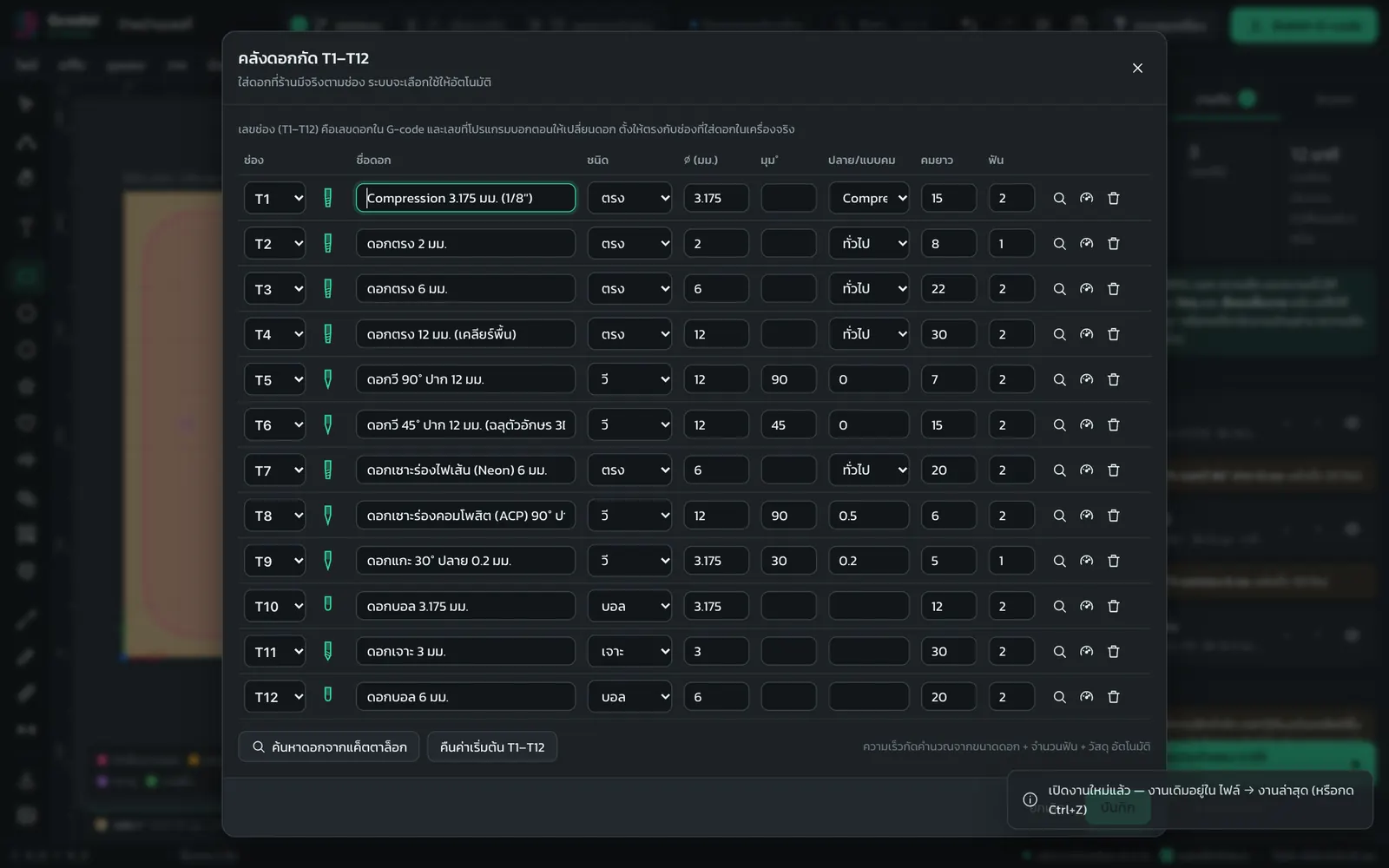Click the gauge icon in the T8 ACP row
This screenshot has height=868, width=1389.
[x=1086, y=516]
